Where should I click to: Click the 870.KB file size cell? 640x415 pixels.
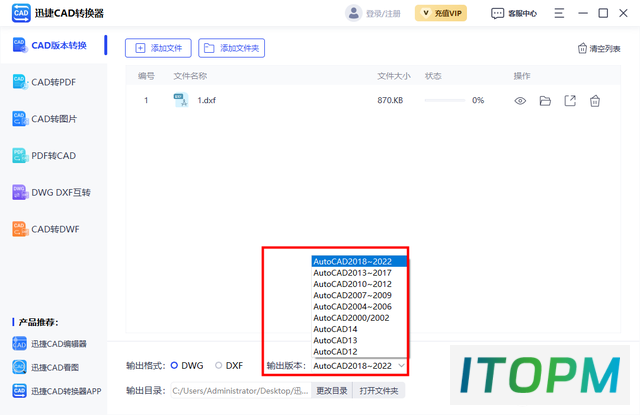[x=390, y=100]
